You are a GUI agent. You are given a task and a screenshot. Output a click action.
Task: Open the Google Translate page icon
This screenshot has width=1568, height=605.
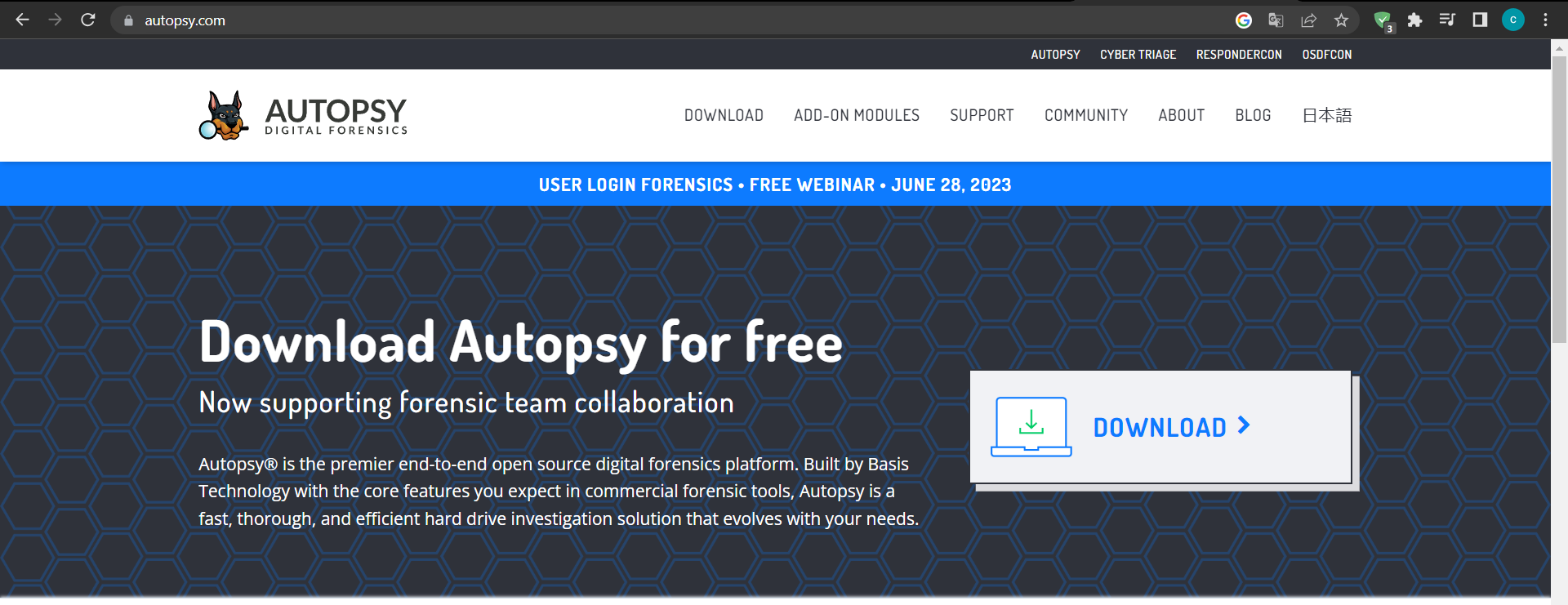tap(1276, 20)
